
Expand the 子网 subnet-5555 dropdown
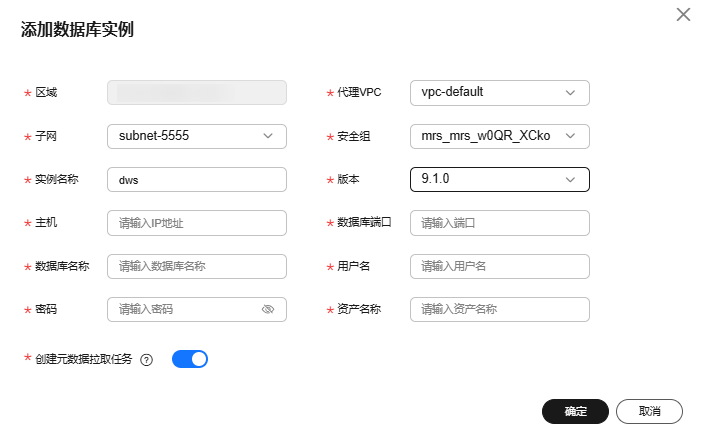pyautogui.click(x=197, y=136)
